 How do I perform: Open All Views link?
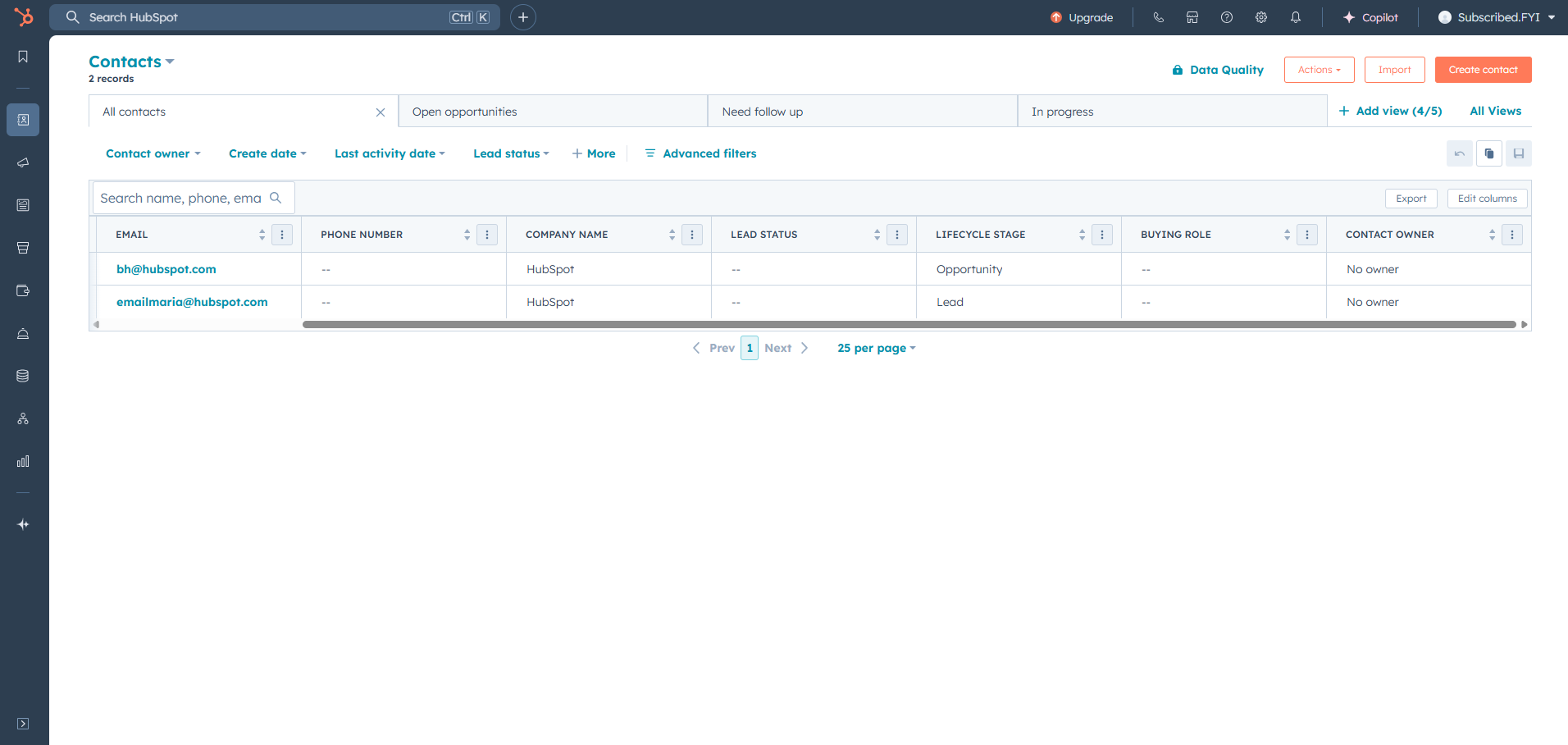1495,111
